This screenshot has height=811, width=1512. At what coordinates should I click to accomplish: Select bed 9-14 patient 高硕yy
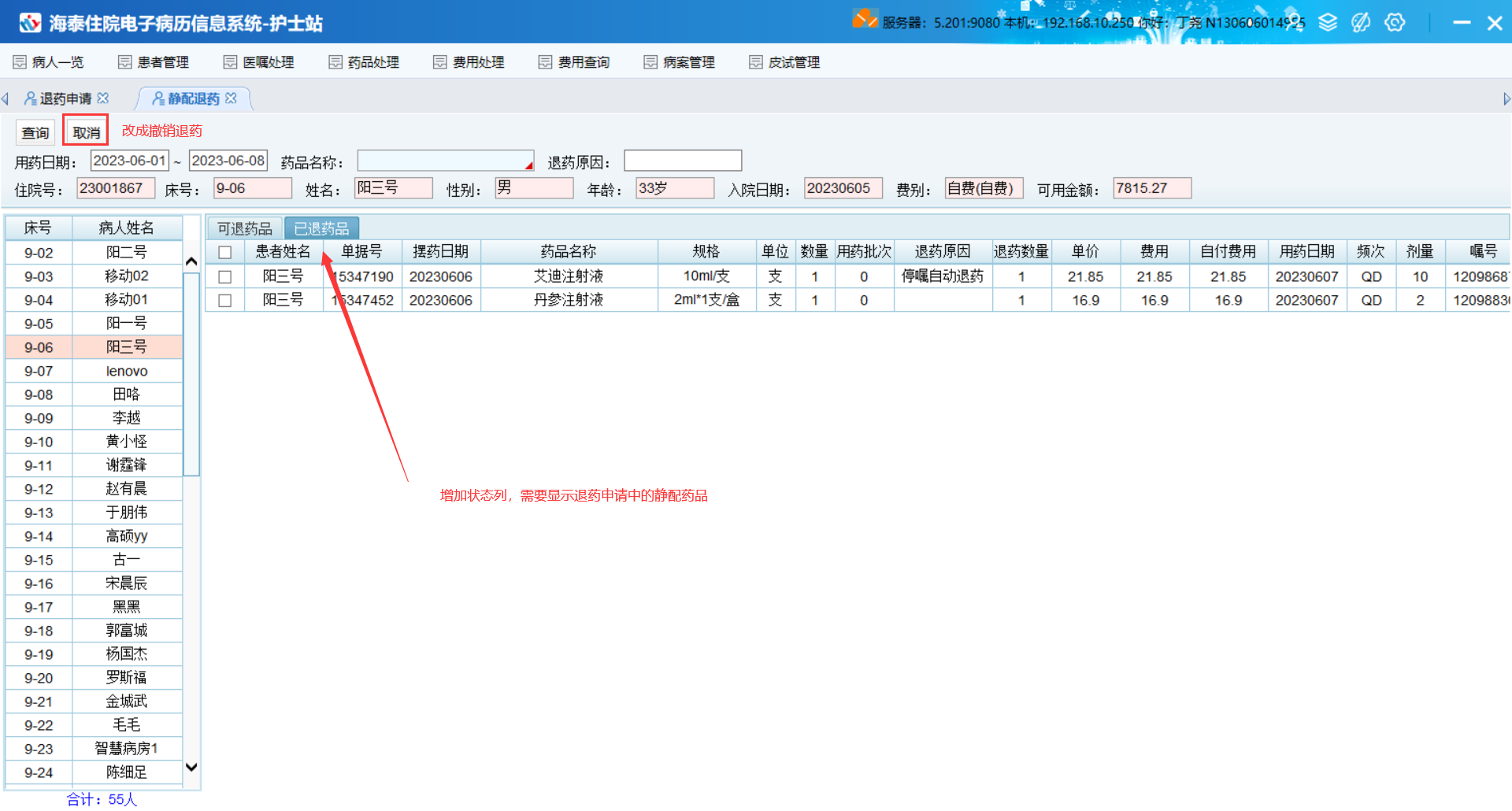tap(94, 536)
